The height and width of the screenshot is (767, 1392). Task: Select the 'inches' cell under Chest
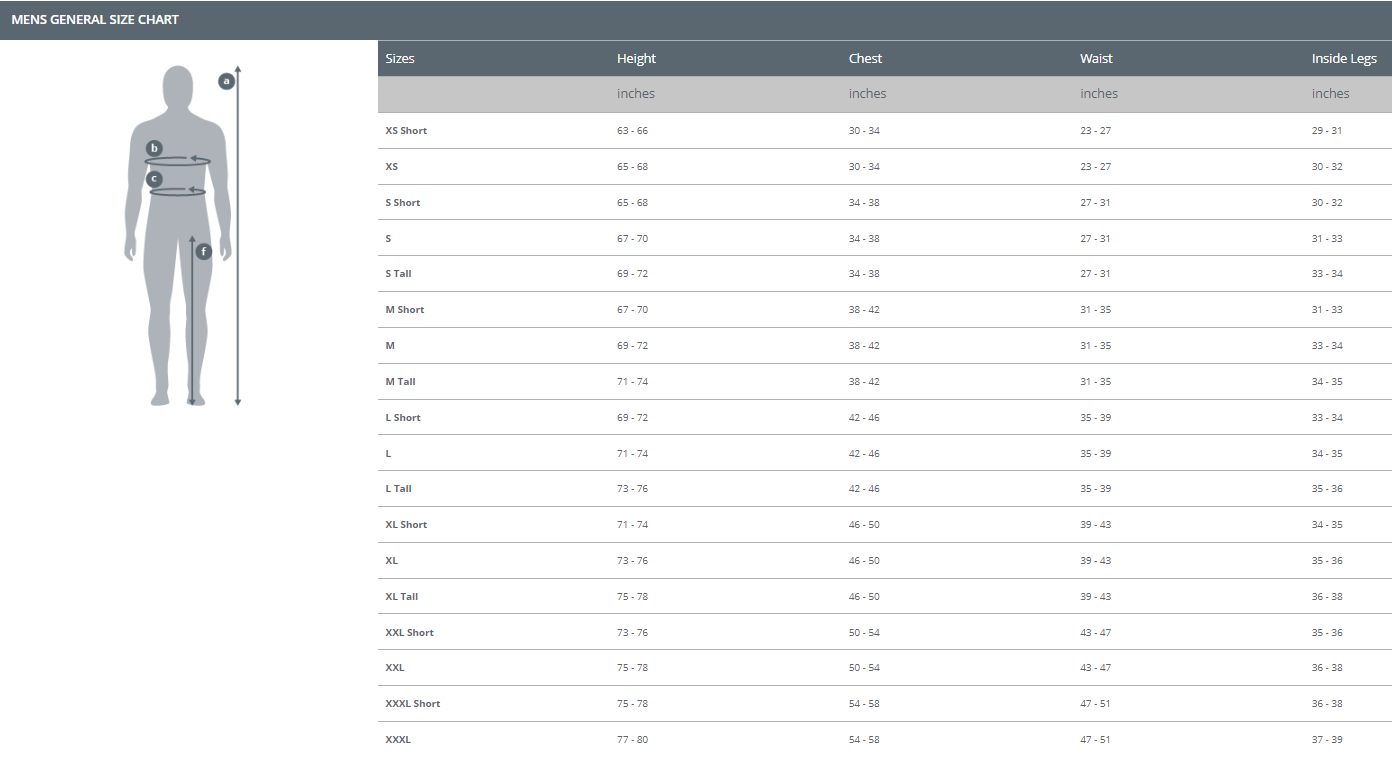click(867, 93)
